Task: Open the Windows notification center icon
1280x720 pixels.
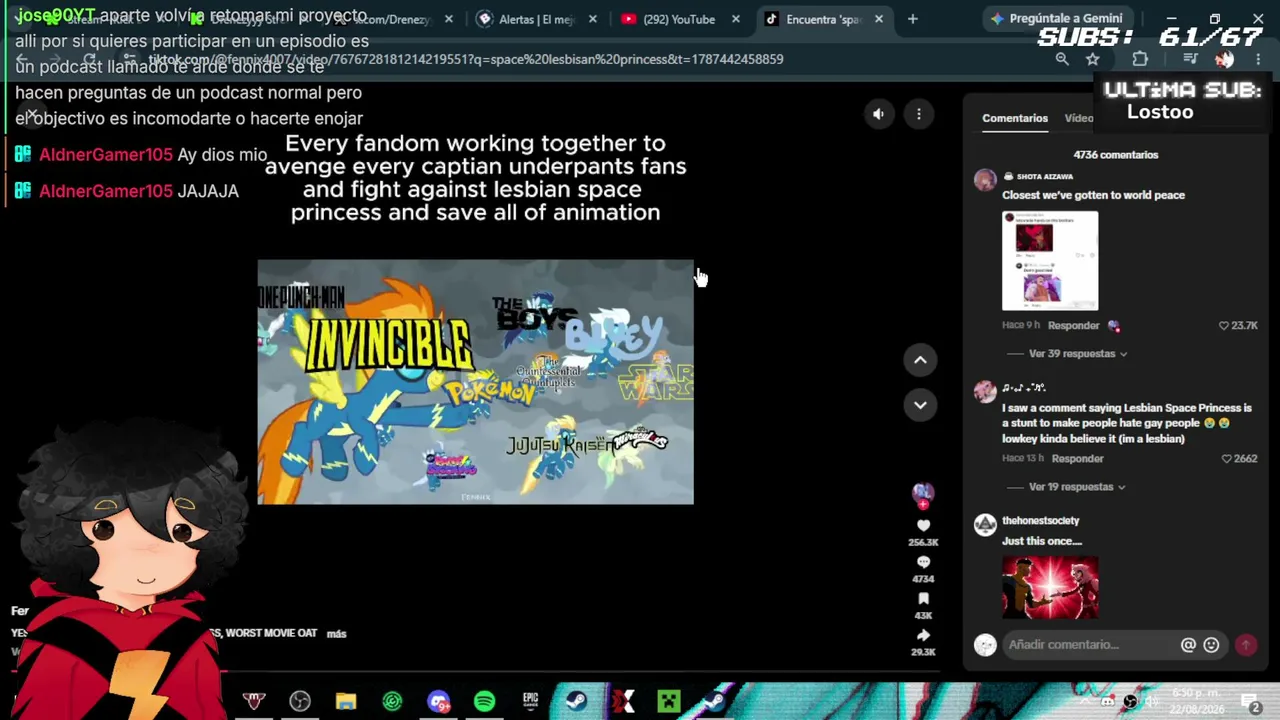Action: click(x=1251, y=702)
